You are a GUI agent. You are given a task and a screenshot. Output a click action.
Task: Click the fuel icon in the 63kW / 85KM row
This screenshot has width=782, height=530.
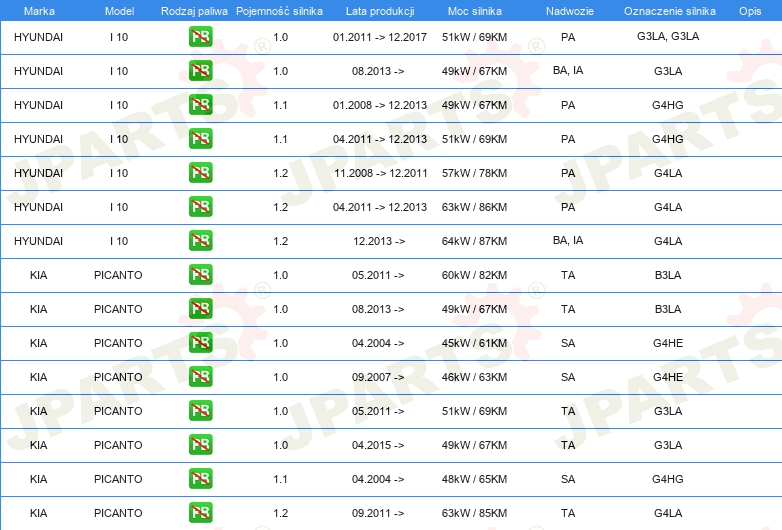[x=200, y=512]
